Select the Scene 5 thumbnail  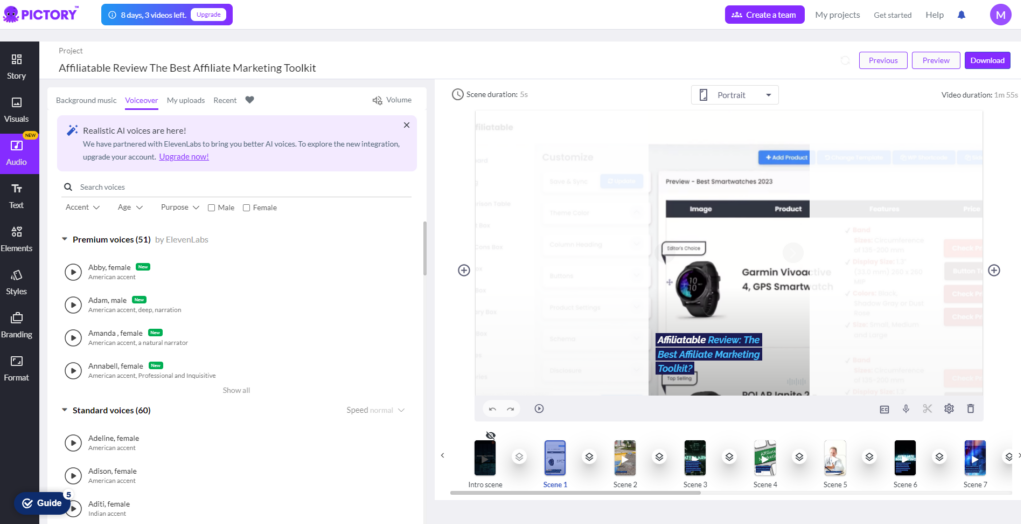835,458
